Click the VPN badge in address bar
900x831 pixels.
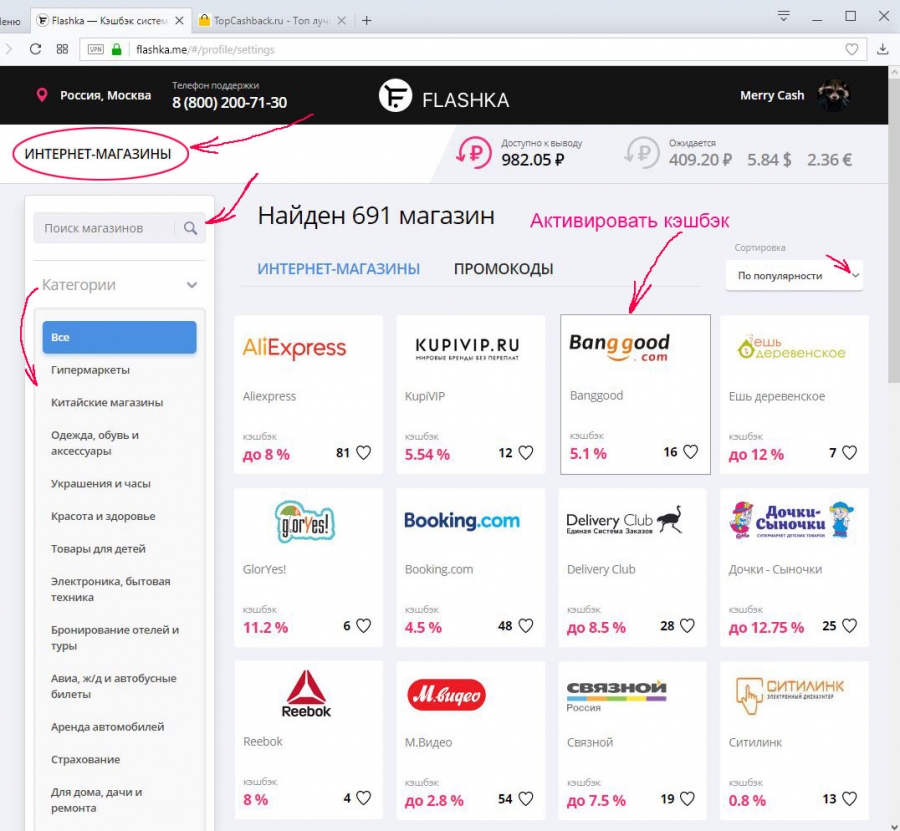coord(95,49)
